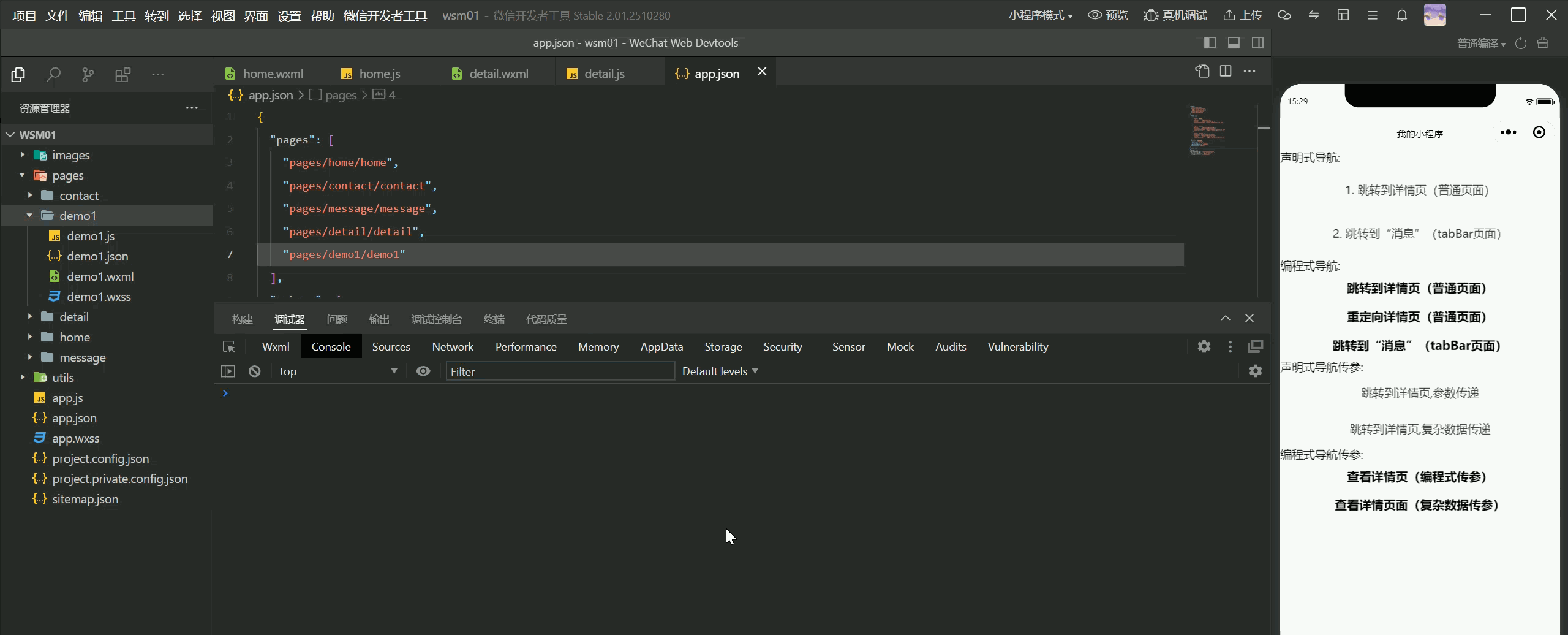Open the Explorer files icon in sidebar
1568x635 pixels.
18,75
